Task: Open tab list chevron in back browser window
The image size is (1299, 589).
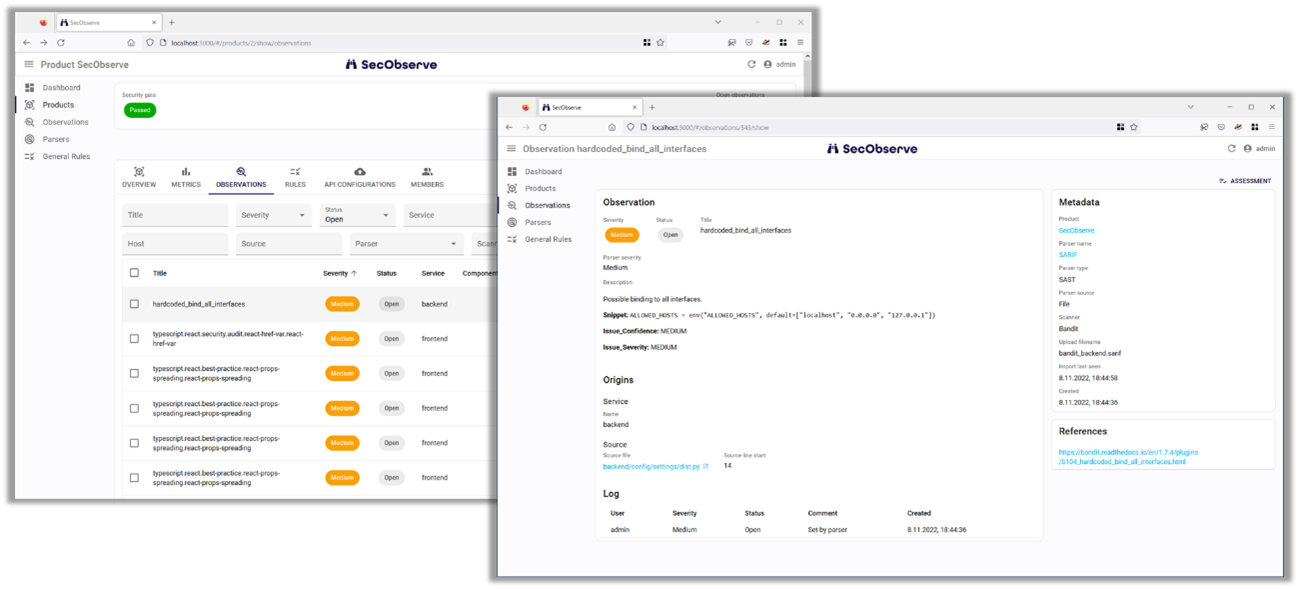Action: (x=718, y=22)
